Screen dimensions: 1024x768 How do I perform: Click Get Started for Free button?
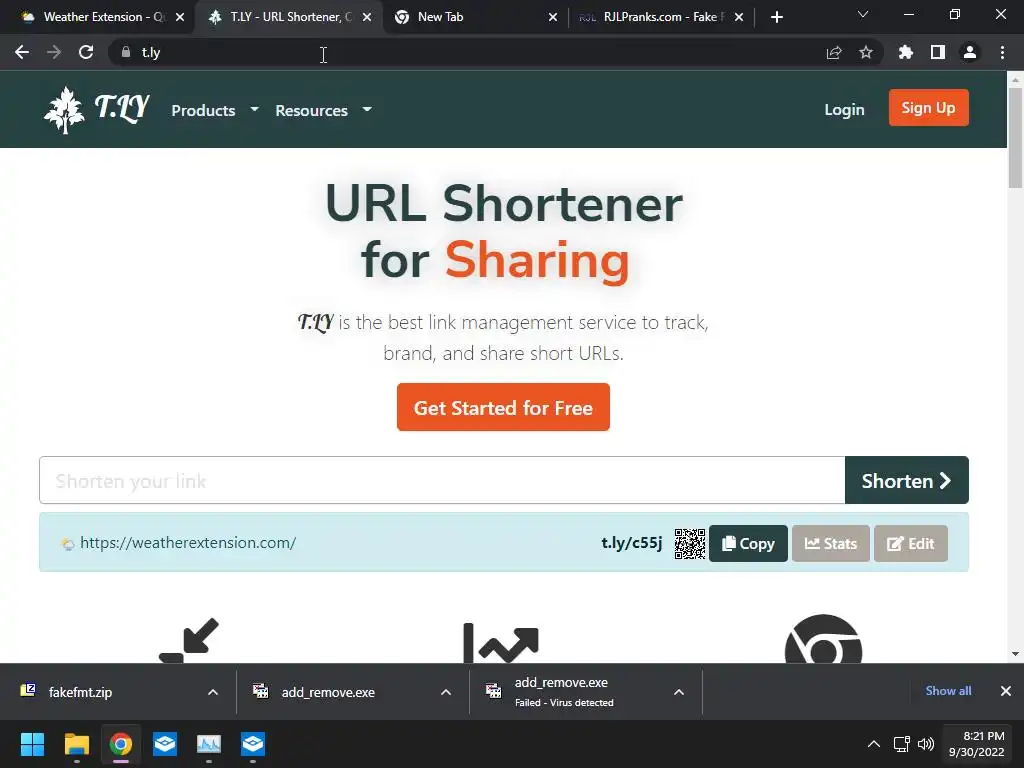pyautogui.click(x=503, y=408)
